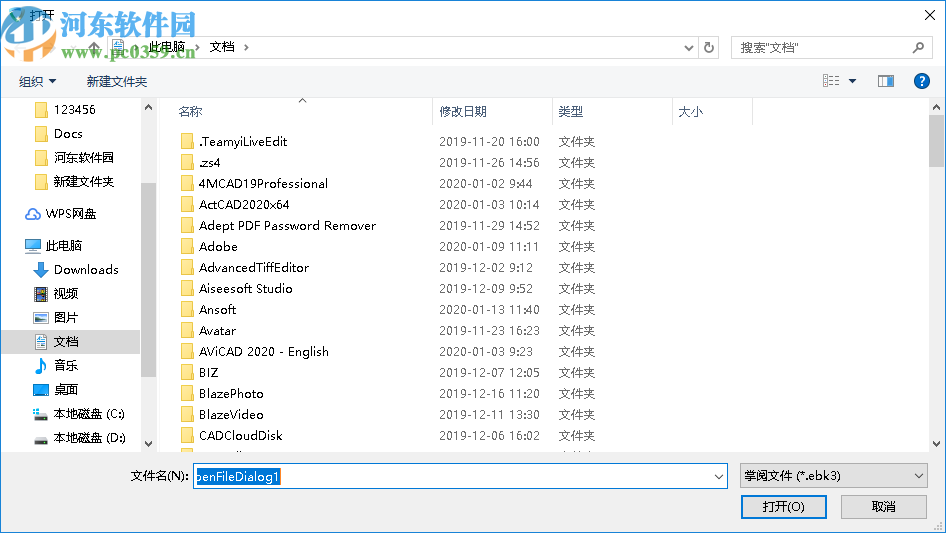Click the Downloads arrow icon

40,270
